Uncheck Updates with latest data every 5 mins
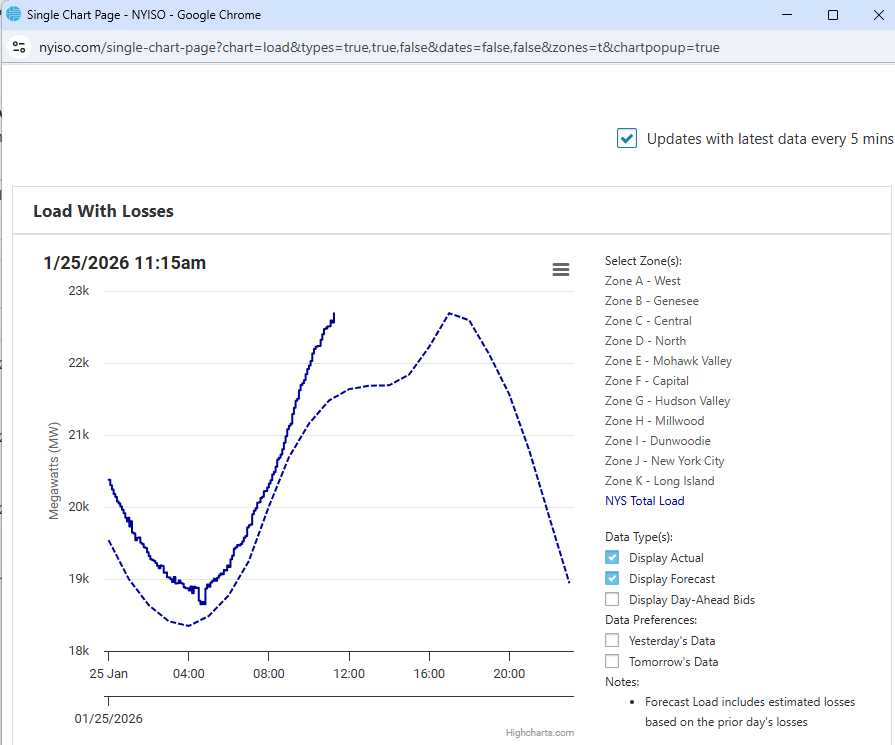Viewport: 895px width, 745px height. pyautogui.click(x=627, y=138)
